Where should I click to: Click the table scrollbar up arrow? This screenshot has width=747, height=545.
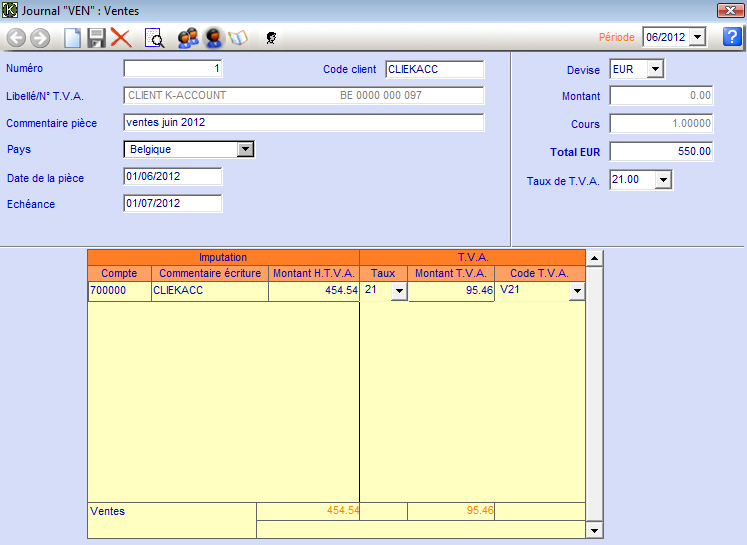click(x=594, y=258)
